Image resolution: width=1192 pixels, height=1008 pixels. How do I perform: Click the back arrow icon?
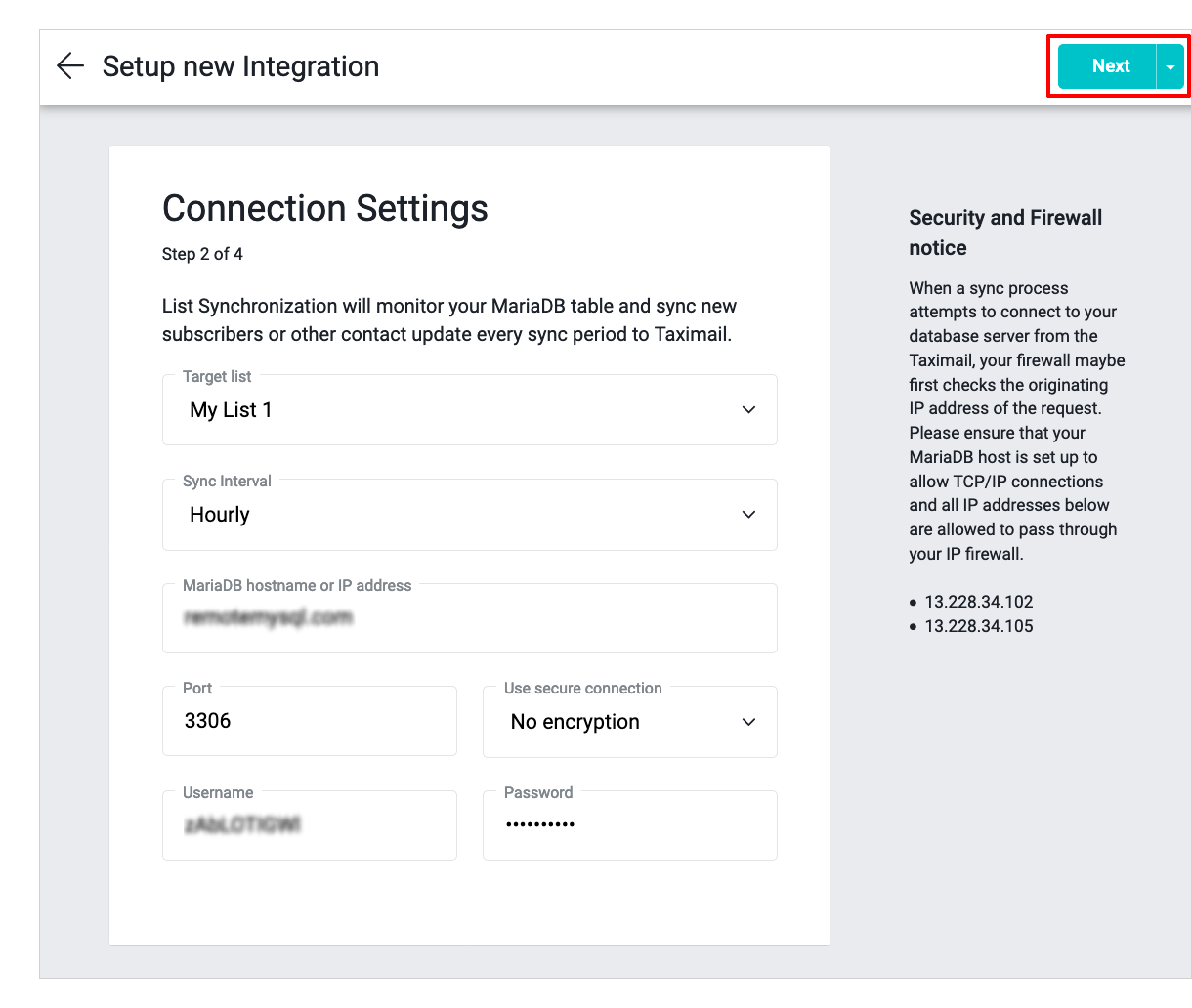coord(70,66)
